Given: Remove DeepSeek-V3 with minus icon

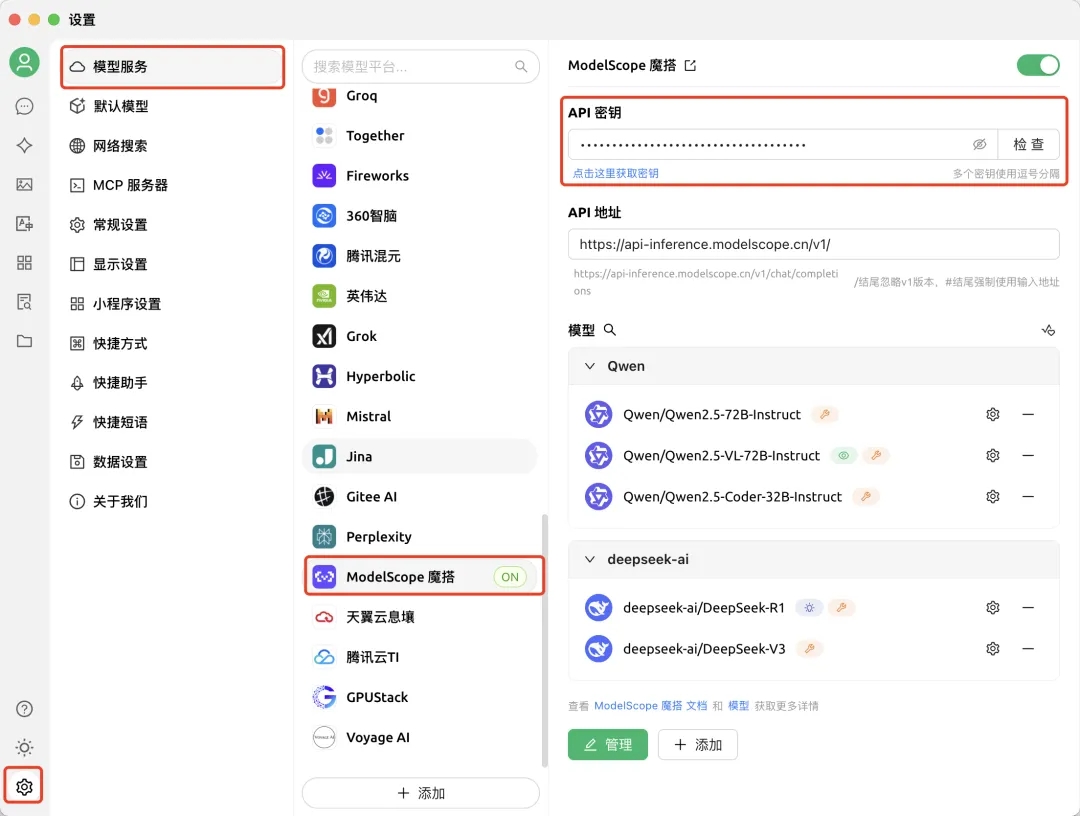Looking at the screenshot, I should [x=1028, y=649].
